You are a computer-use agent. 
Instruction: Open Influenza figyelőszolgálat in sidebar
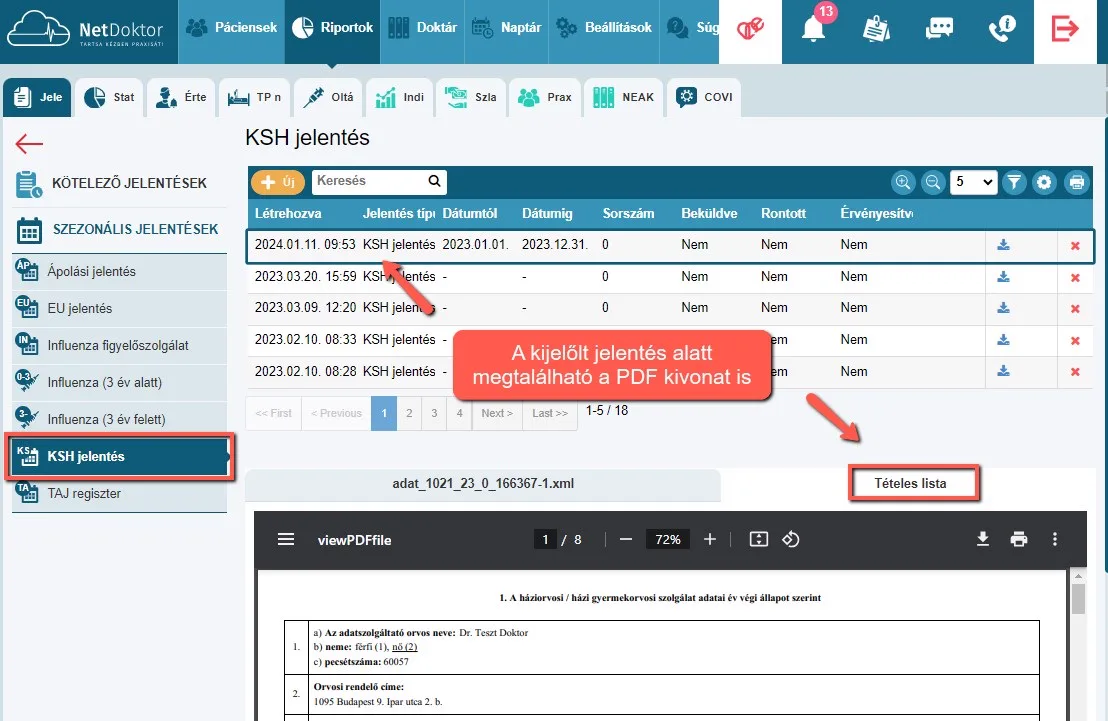coord(119,346)
